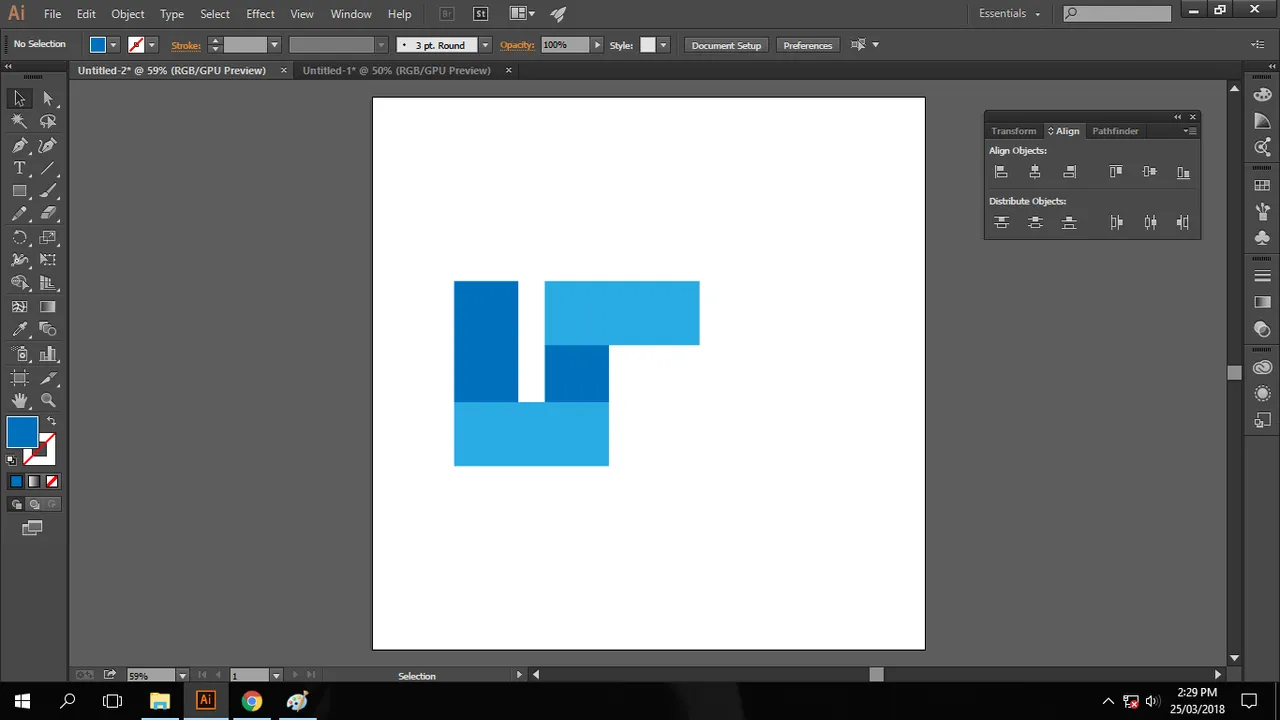This screenshot has height=720, width=1280.
Task: Expand the stroke weight dropdown
Action: coord(274,45)
